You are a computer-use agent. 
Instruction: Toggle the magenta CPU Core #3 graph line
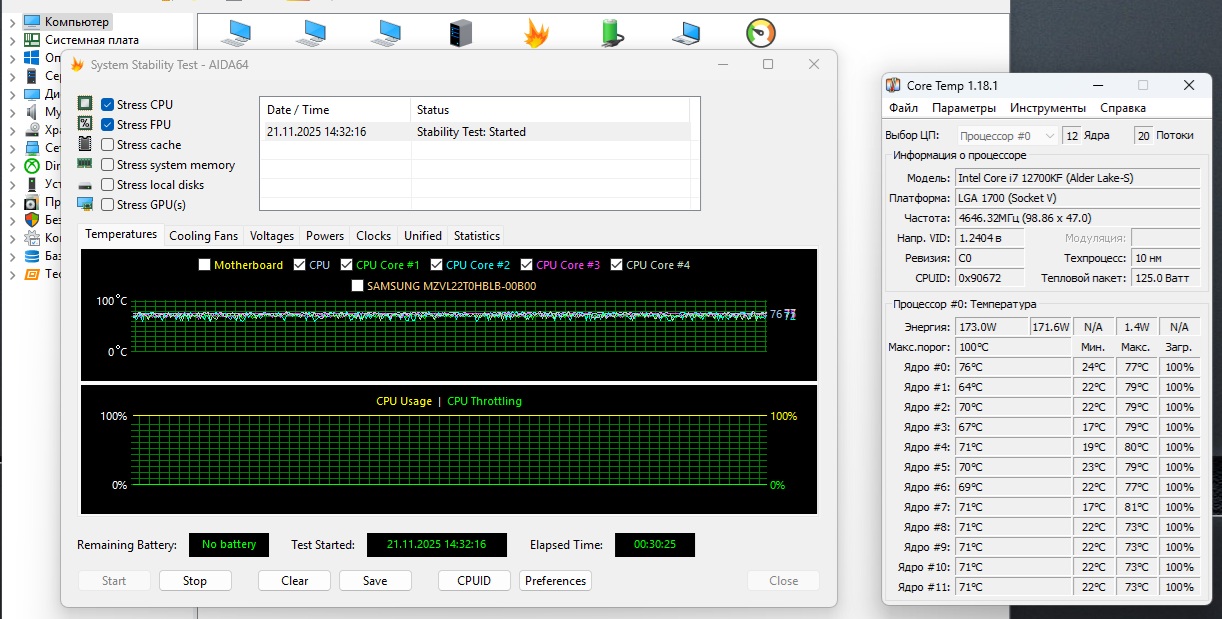[x=527, y=265]
